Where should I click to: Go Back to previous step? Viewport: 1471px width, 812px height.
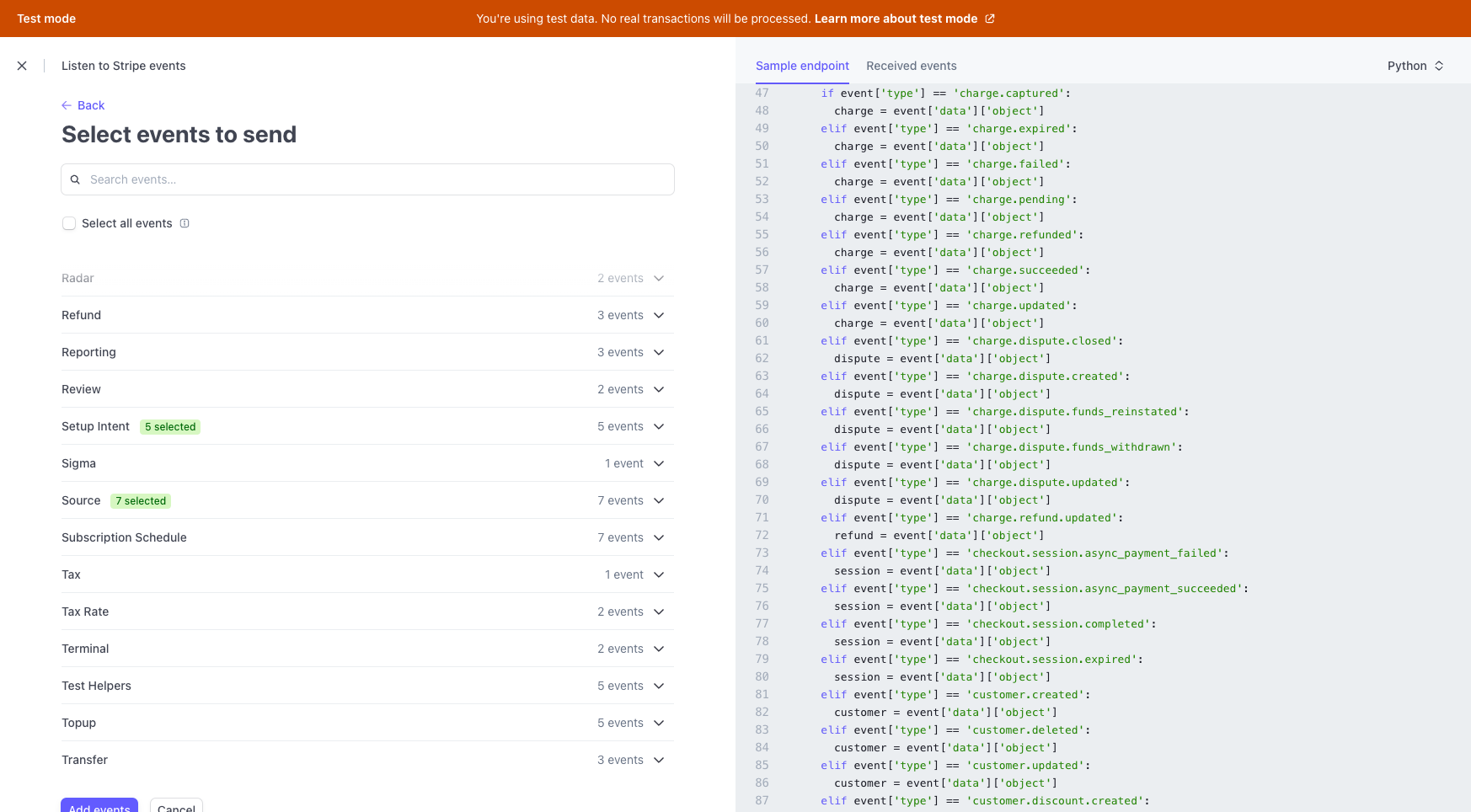pos(83,105)
